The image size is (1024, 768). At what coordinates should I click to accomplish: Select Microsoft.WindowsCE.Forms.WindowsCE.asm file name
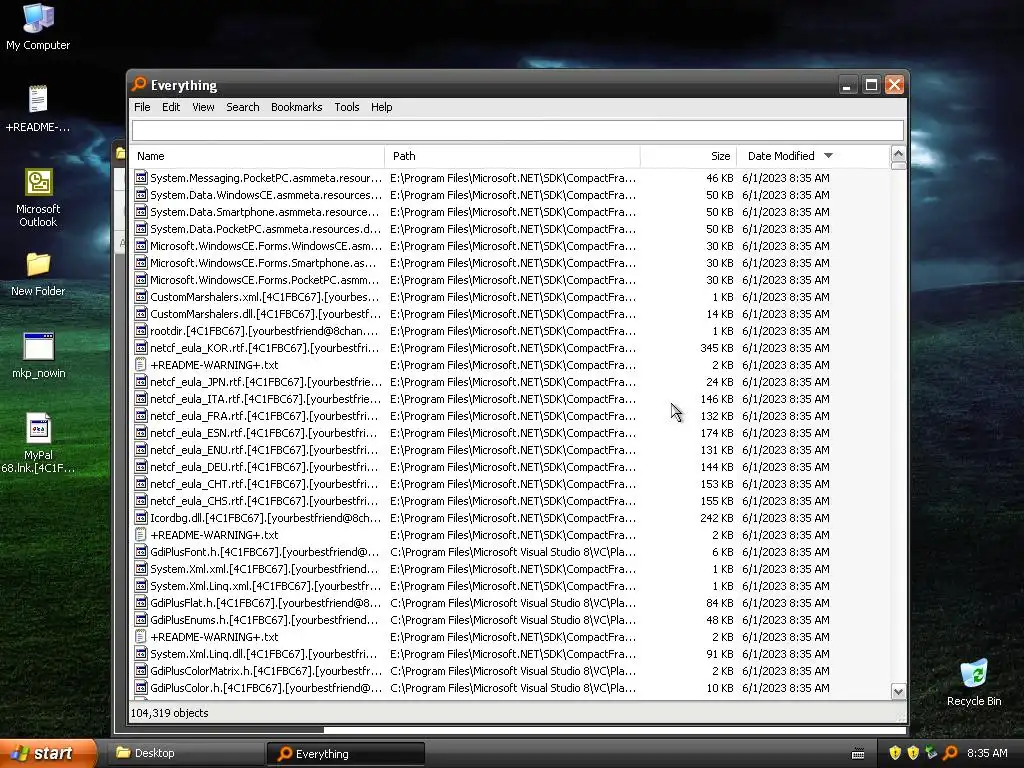[264, 246]
